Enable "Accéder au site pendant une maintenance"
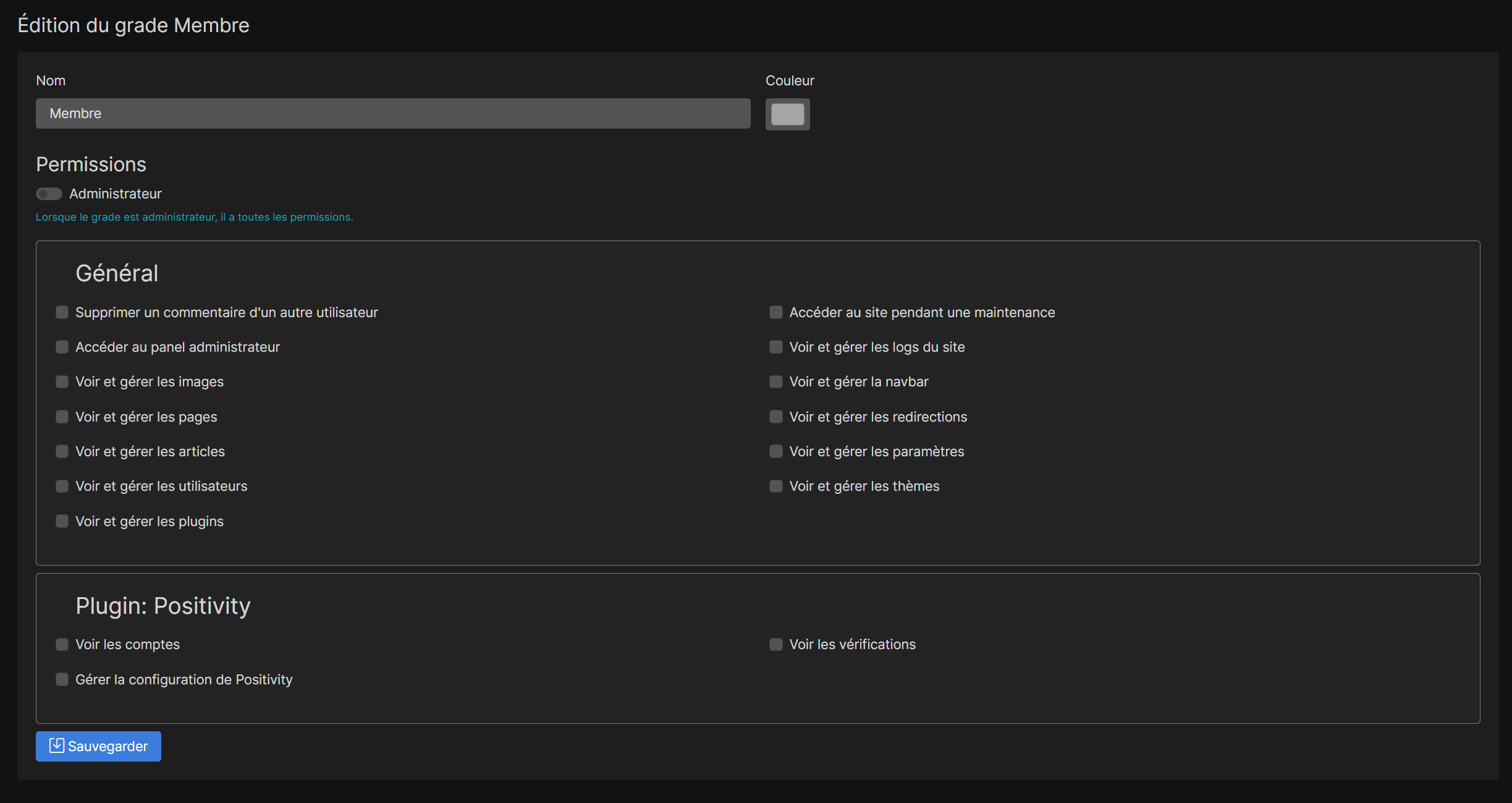The height and width of the screenshot is (803, 1512). coord(775,312)
